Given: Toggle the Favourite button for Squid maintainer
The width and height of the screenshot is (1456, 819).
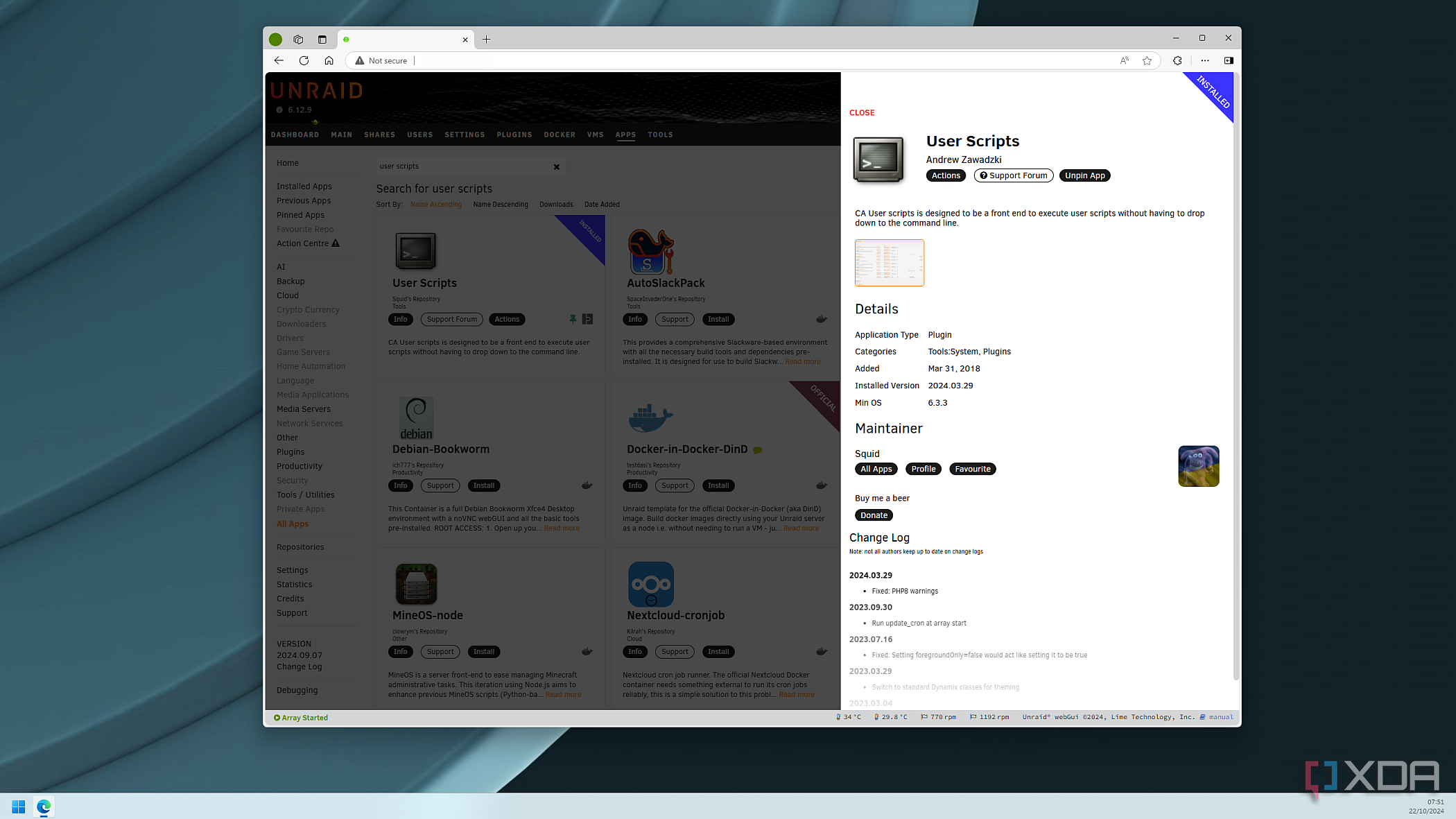Looking at the screenshot, I should (x=972, y=468).
